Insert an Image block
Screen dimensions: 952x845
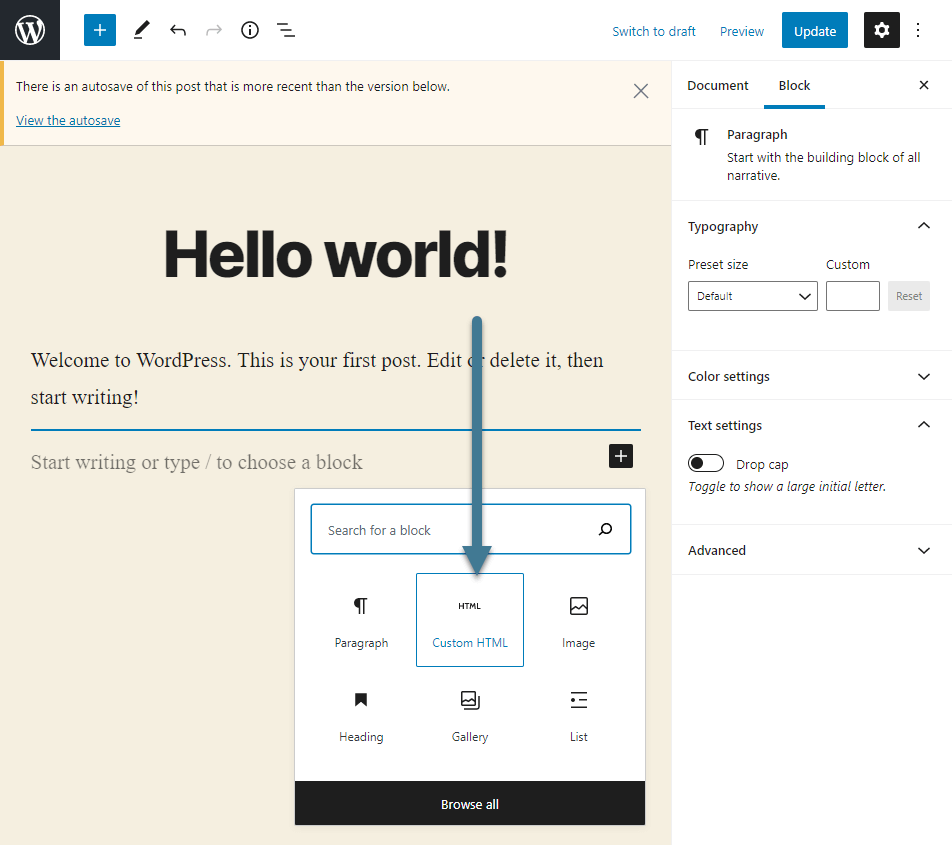click(x=578, y=620)
